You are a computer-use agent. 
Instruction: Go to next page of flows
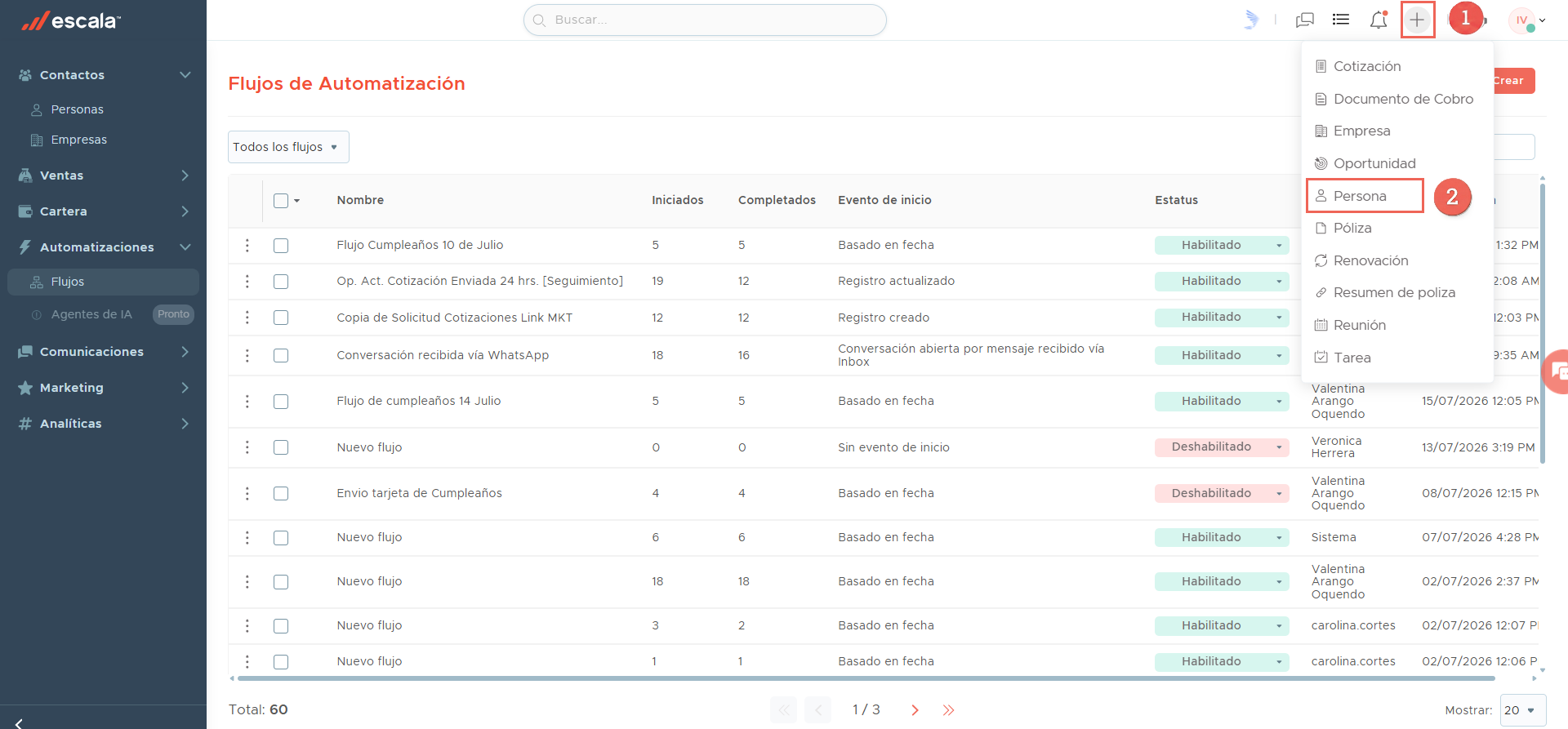point(915,710)
